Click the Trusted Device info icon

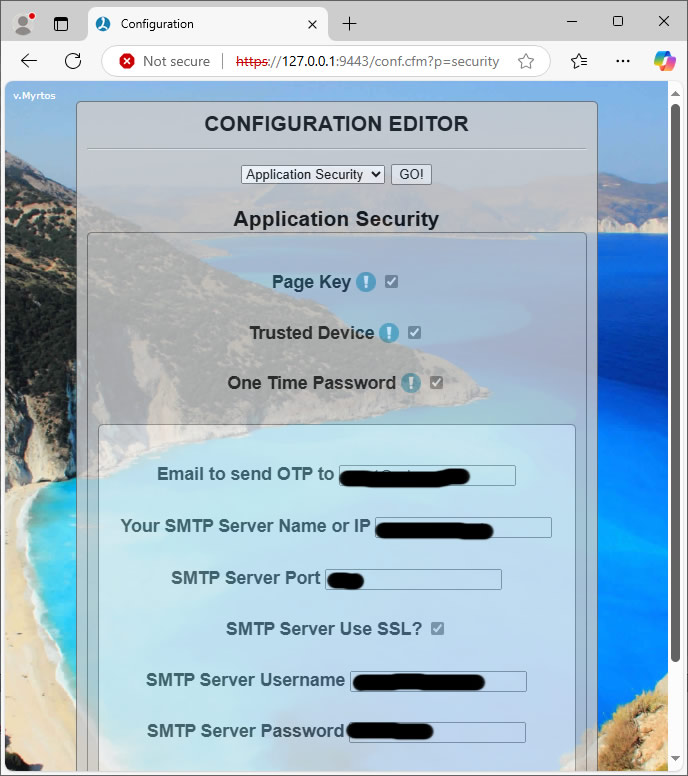pyautogui.click(x=389, y=333)
